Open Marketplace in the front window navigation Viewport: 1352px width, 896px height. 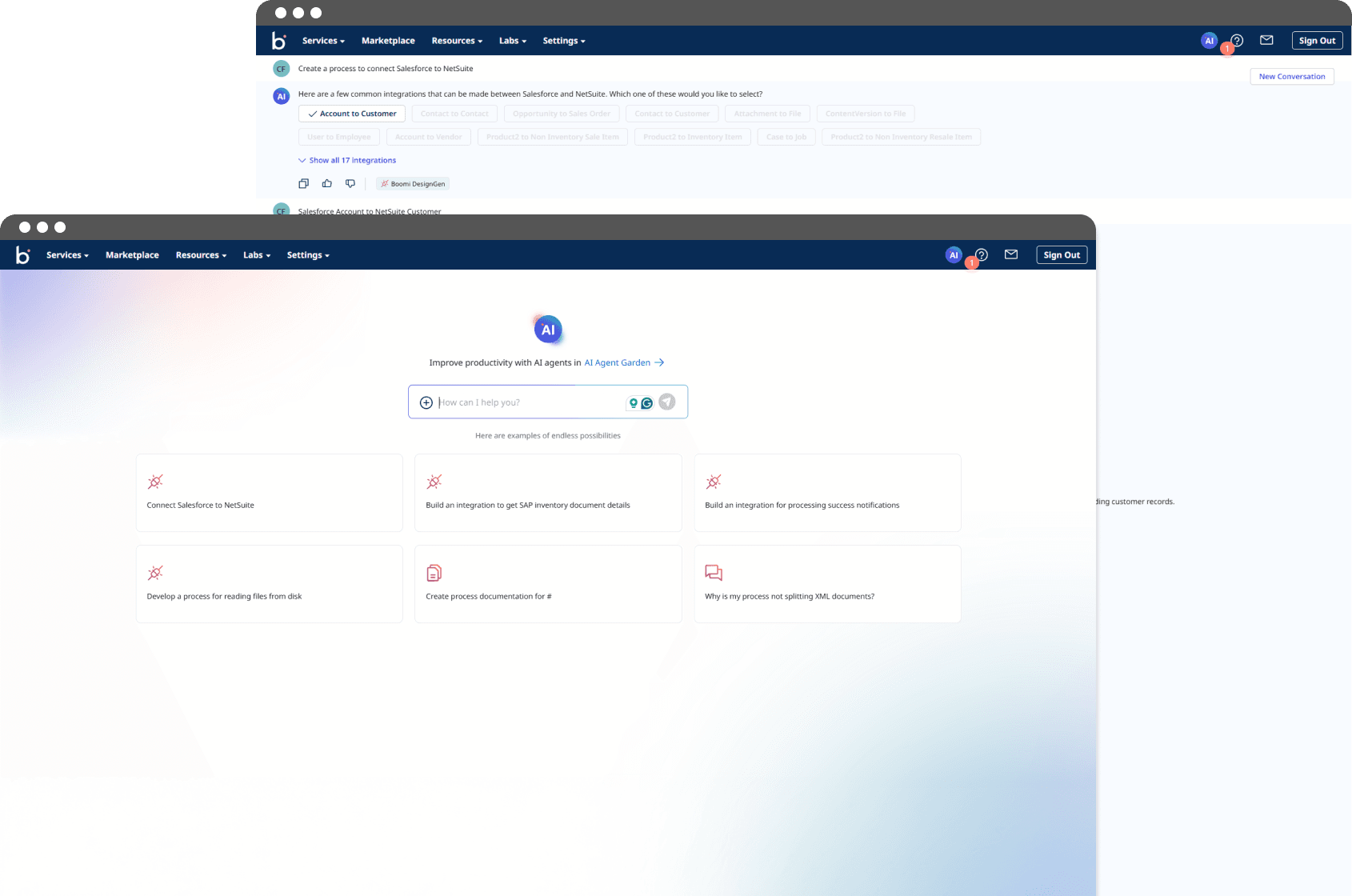point(132,255)
